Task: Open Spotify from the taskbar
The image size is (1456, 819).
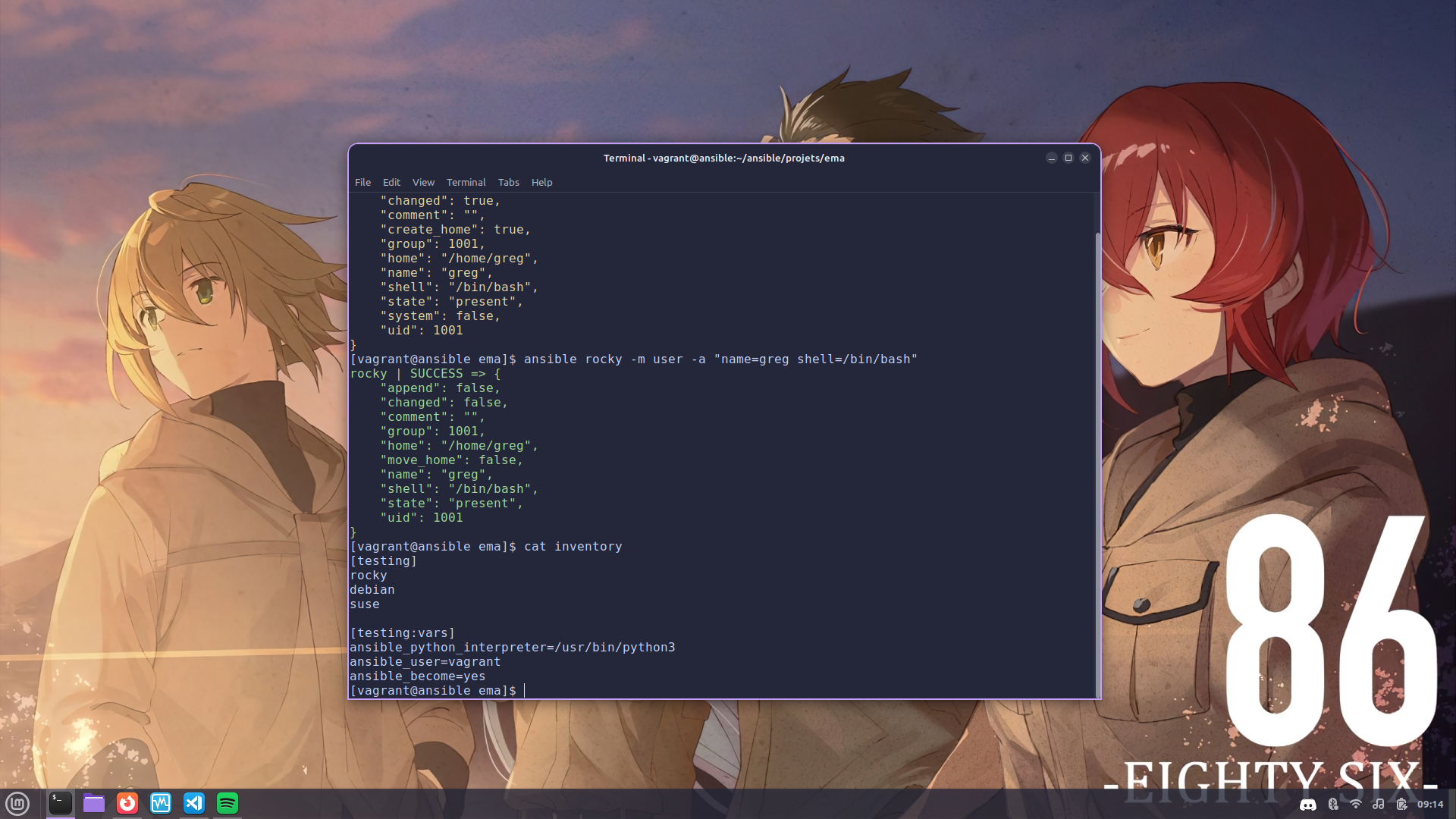Action: click(227, 803)
